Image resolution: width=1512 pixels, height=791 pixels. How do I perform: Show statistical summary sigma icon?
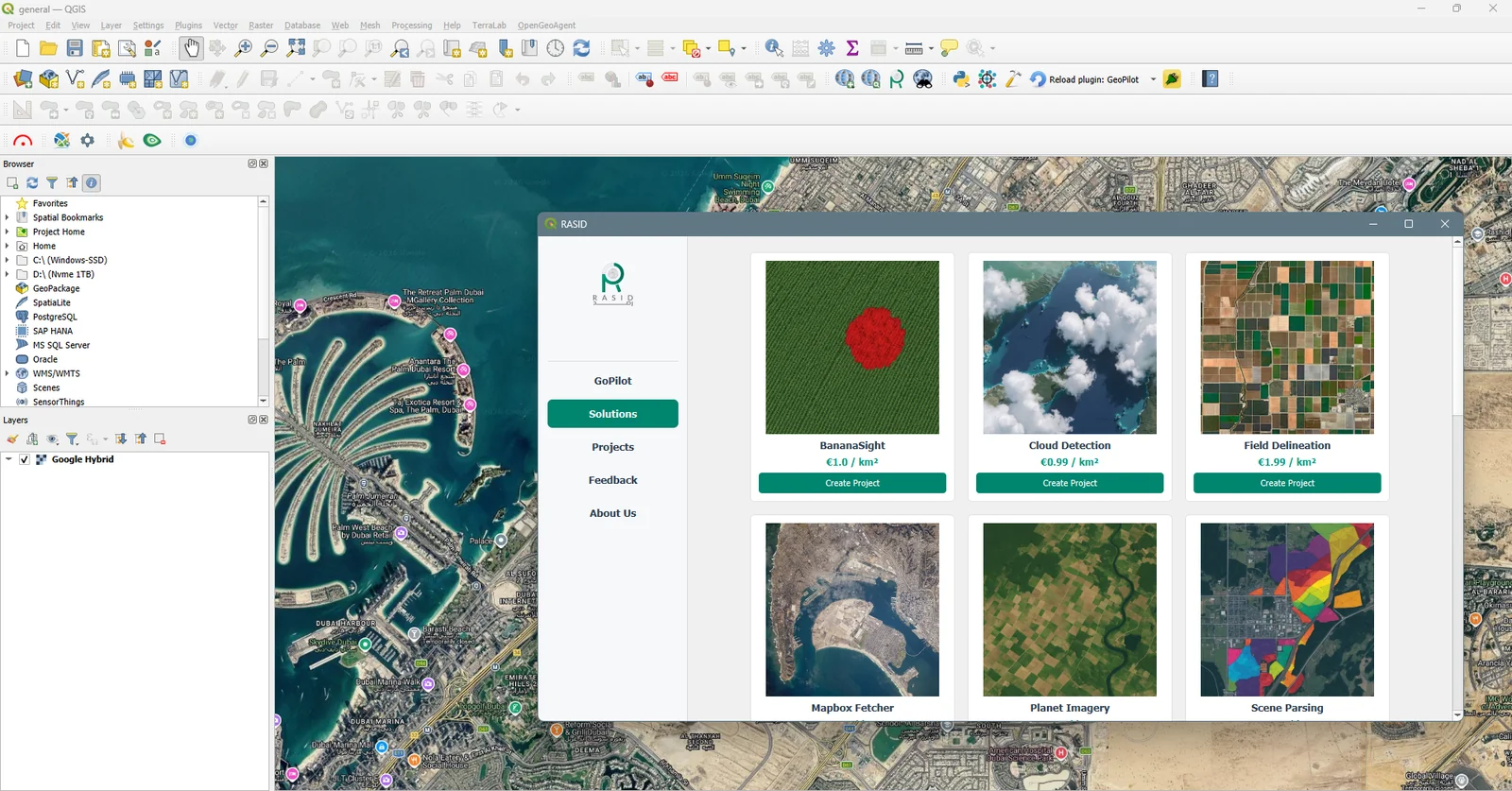(x=852, y=48)
